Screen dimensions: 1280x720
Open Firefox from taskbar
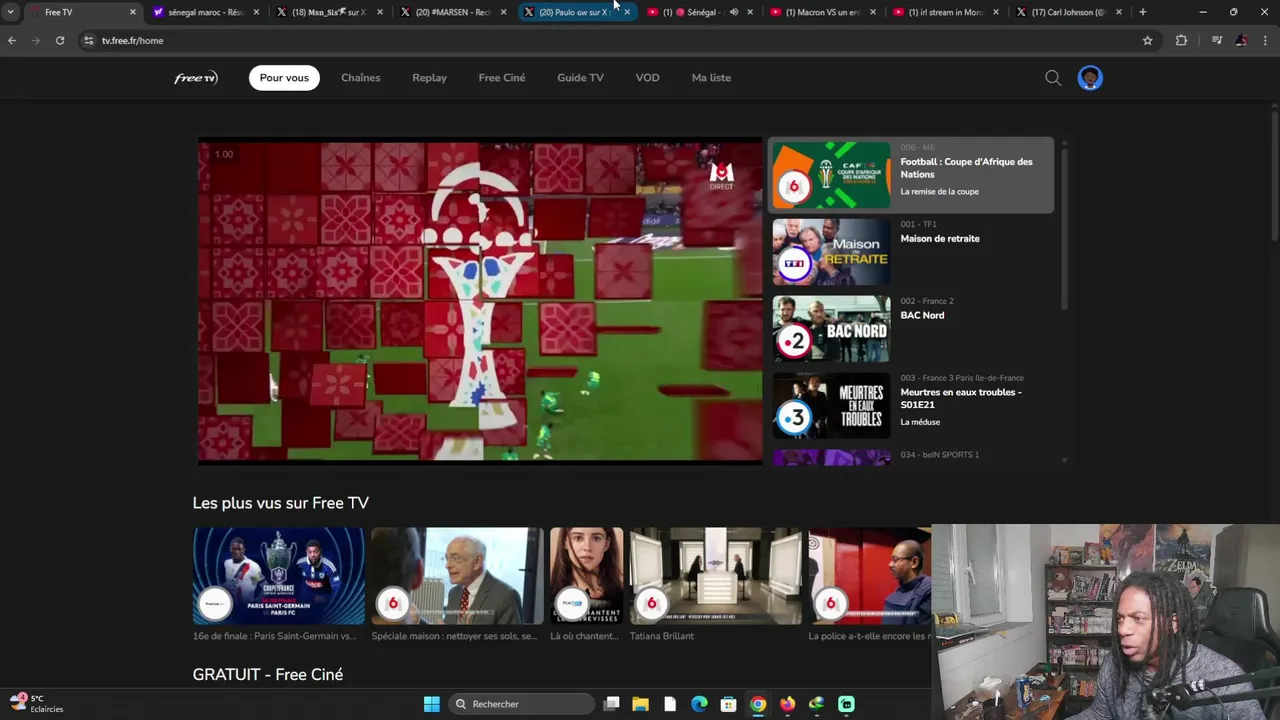(x=787, y=704)
